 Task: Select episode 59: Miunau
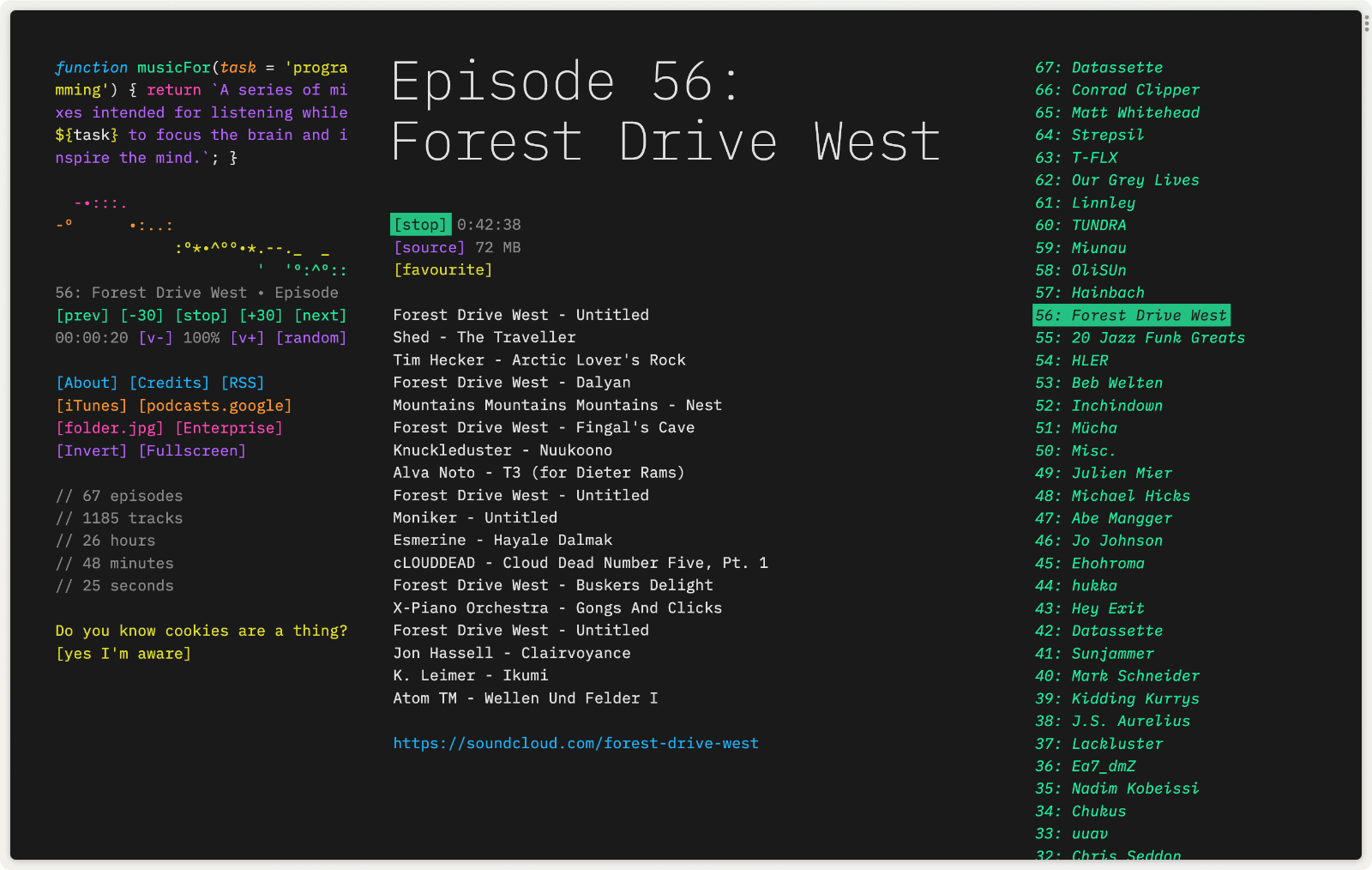1080,248
